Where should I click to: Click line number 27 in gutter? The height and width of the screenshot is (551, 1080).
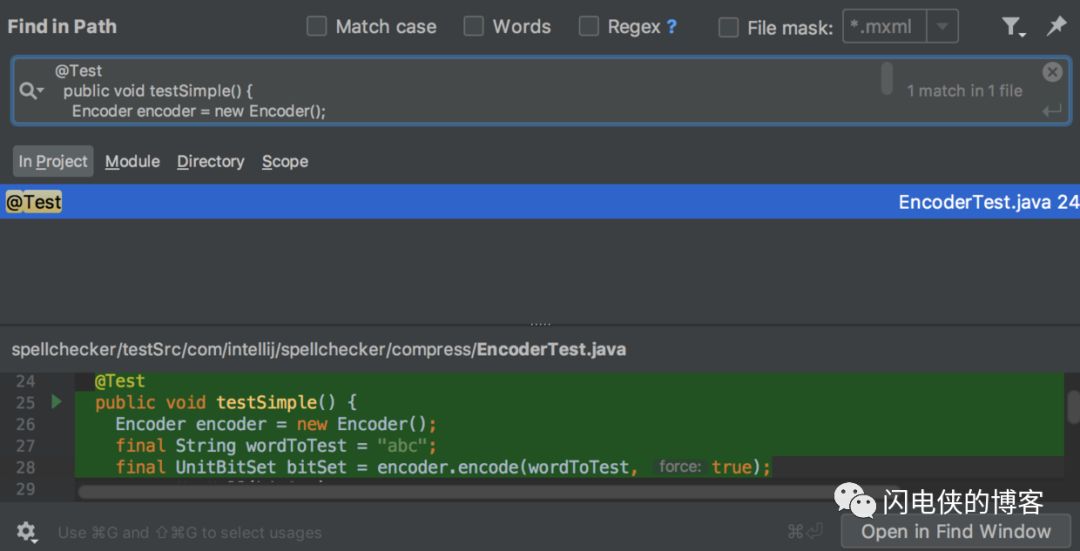coord(25,446)
